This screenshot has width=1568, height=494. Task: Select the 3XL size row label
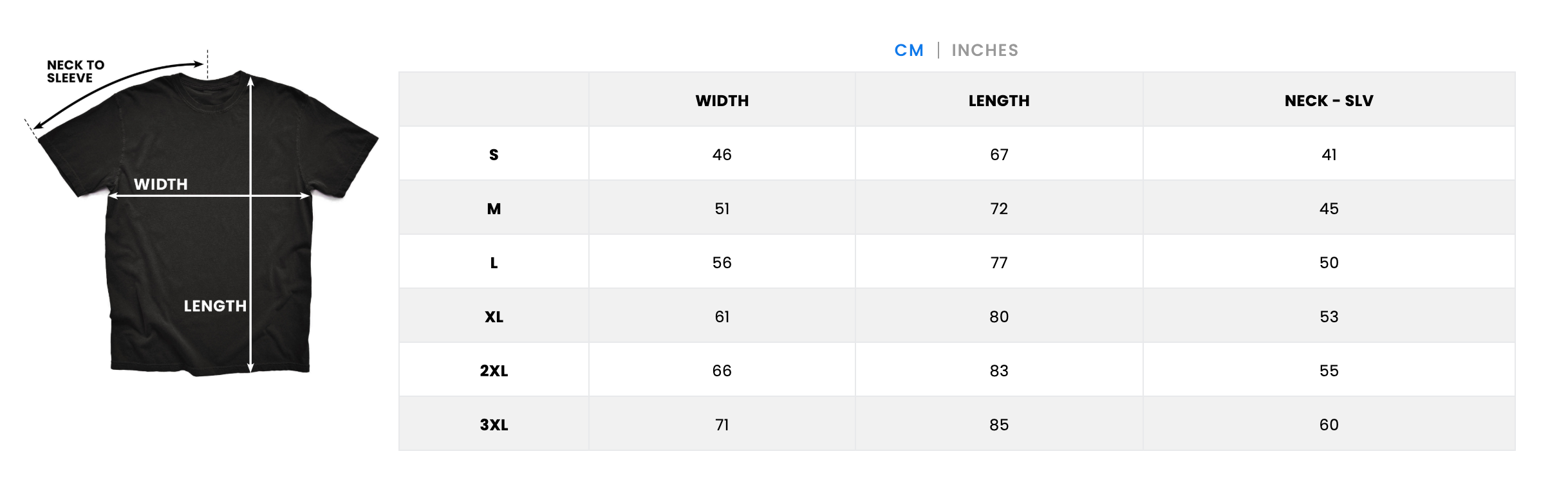tap(494, 425)
